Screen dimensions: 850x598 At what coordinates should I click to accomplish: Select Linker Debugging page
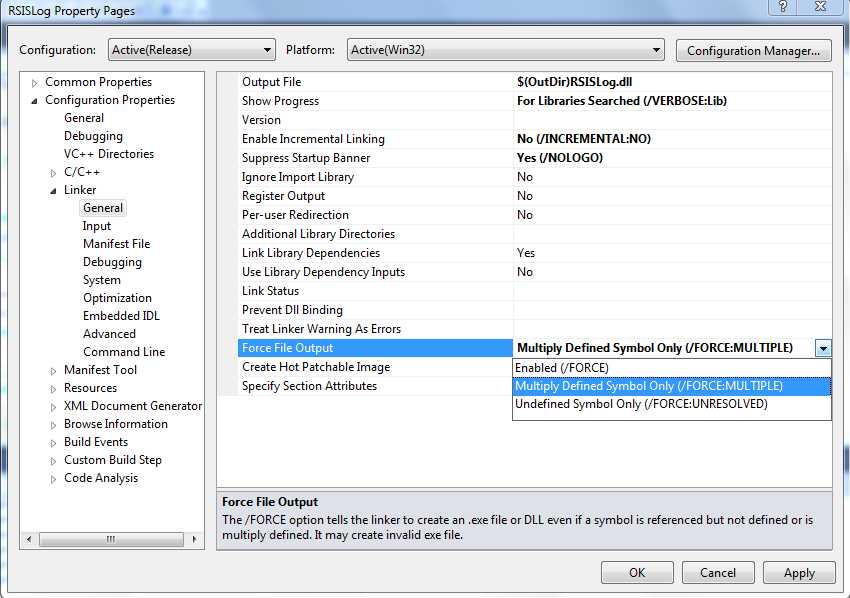coord(112,261)
